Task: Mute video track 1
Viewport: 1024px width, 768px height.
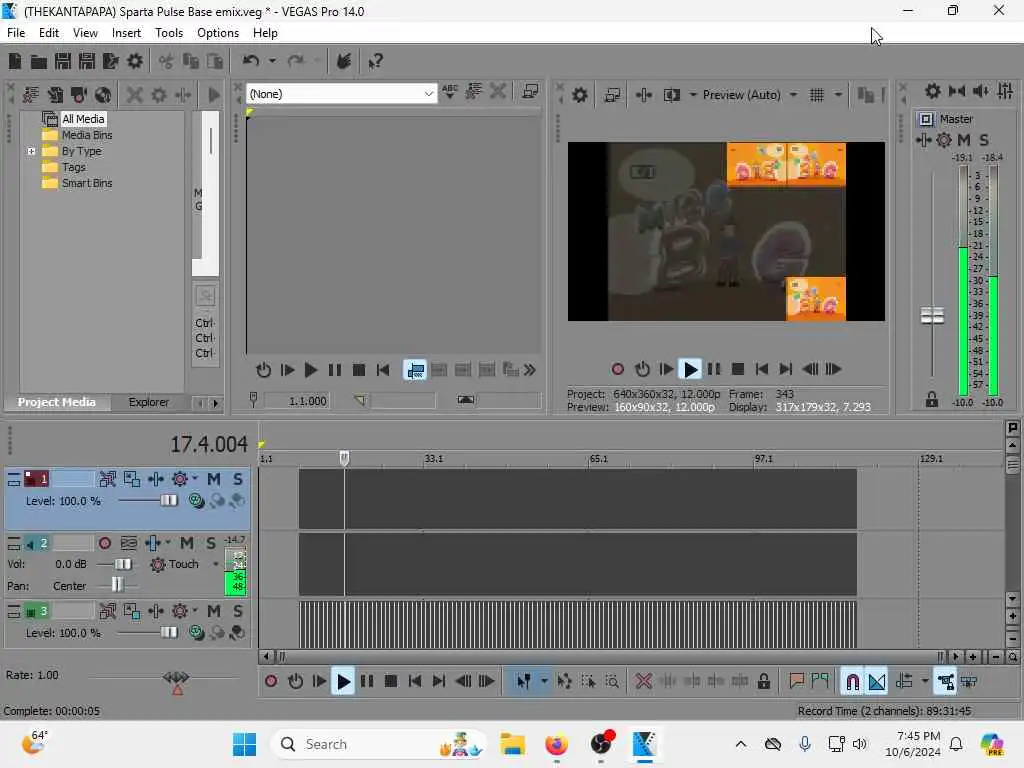Action: coord(214,479)
